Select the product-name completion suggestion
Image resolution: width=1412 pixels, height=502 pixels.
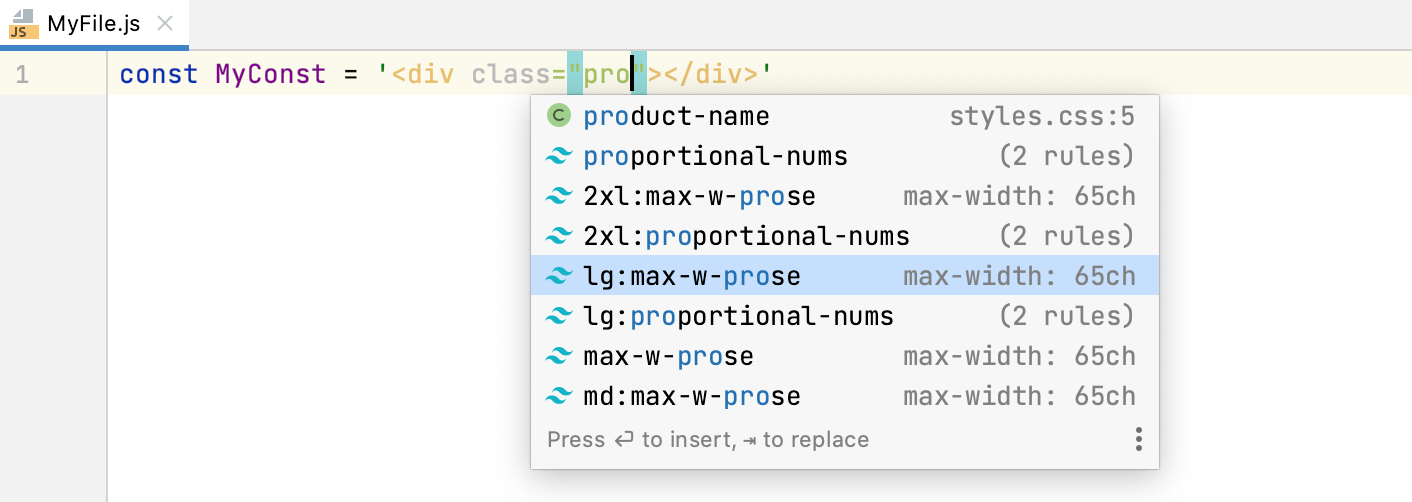pos(677,117)
